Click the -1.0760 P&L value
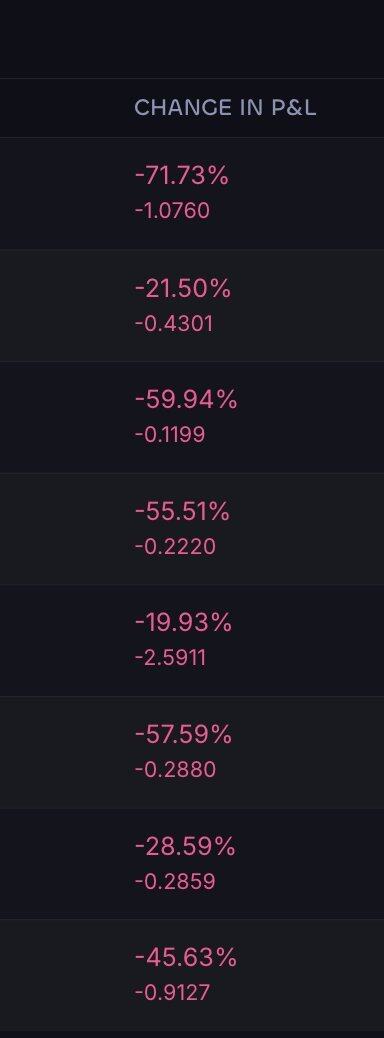The image size is (384, 1038). tap(172, 211)
